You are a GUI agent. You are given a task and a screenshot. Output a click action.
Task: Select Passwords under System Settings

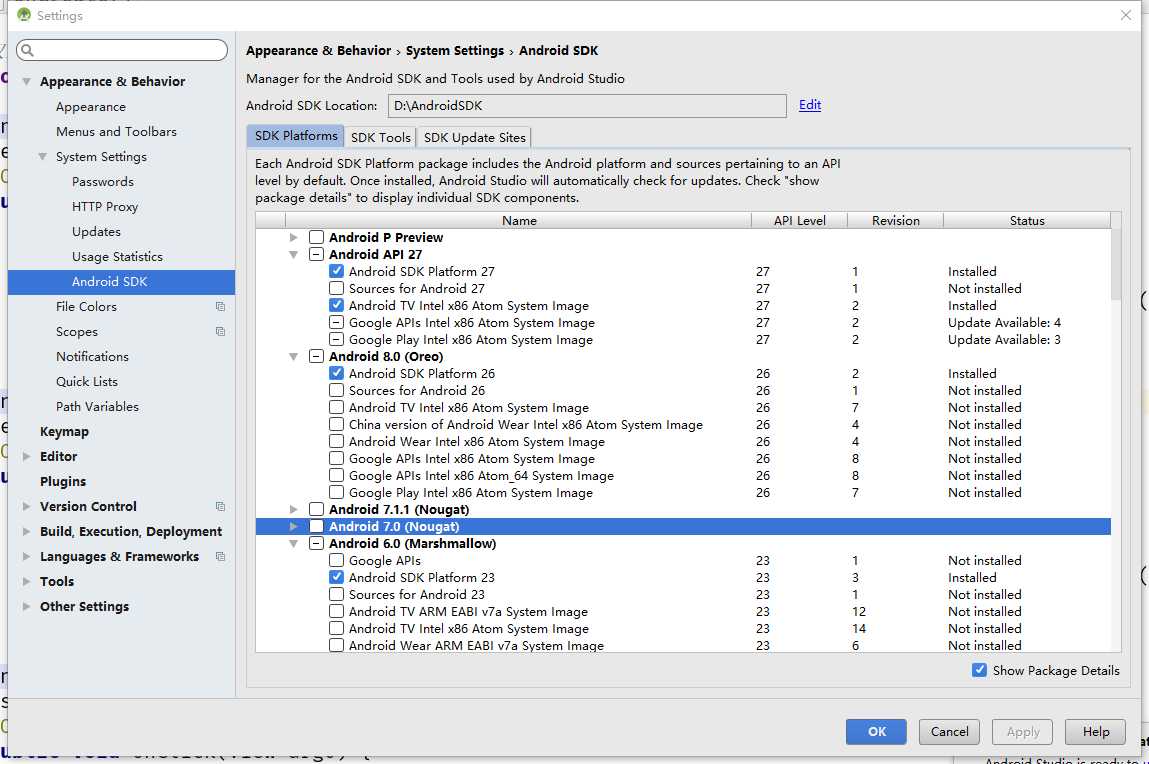point(103,182)
